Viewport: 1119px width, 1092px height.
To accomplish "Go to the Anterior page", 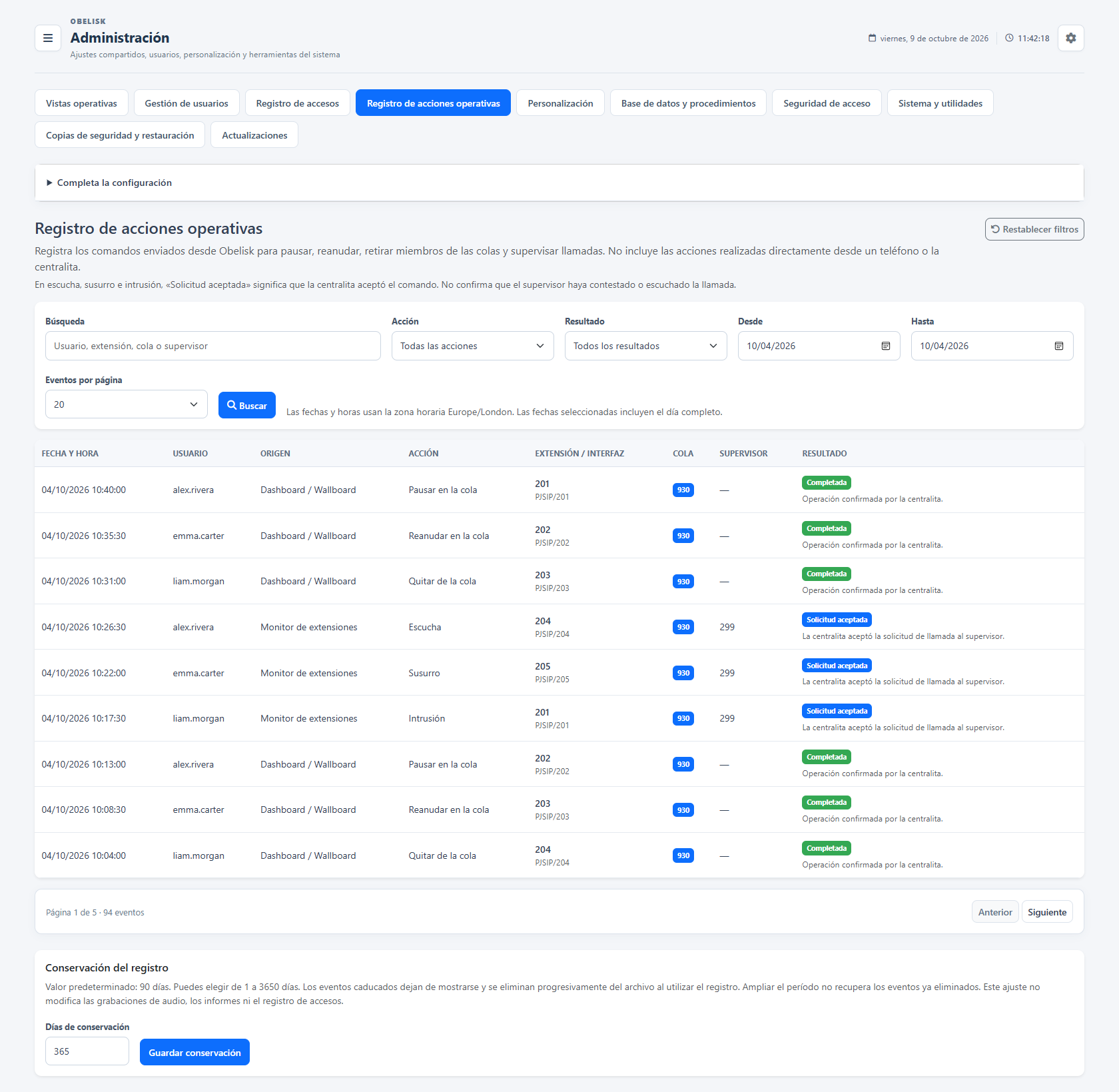I will click(x=995, y=912).
